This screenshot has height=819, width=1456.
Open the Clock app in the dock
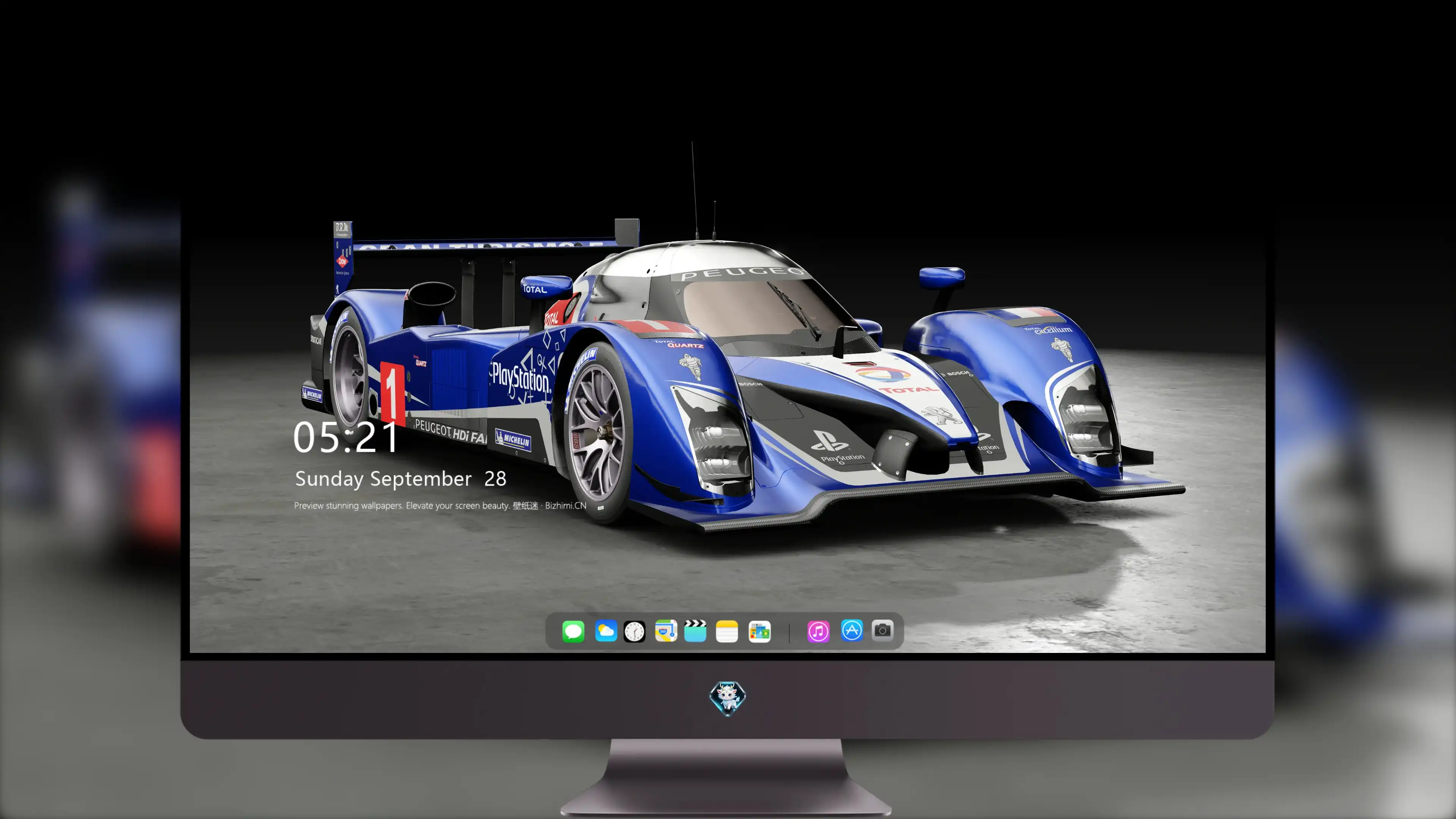click(634, 631)
